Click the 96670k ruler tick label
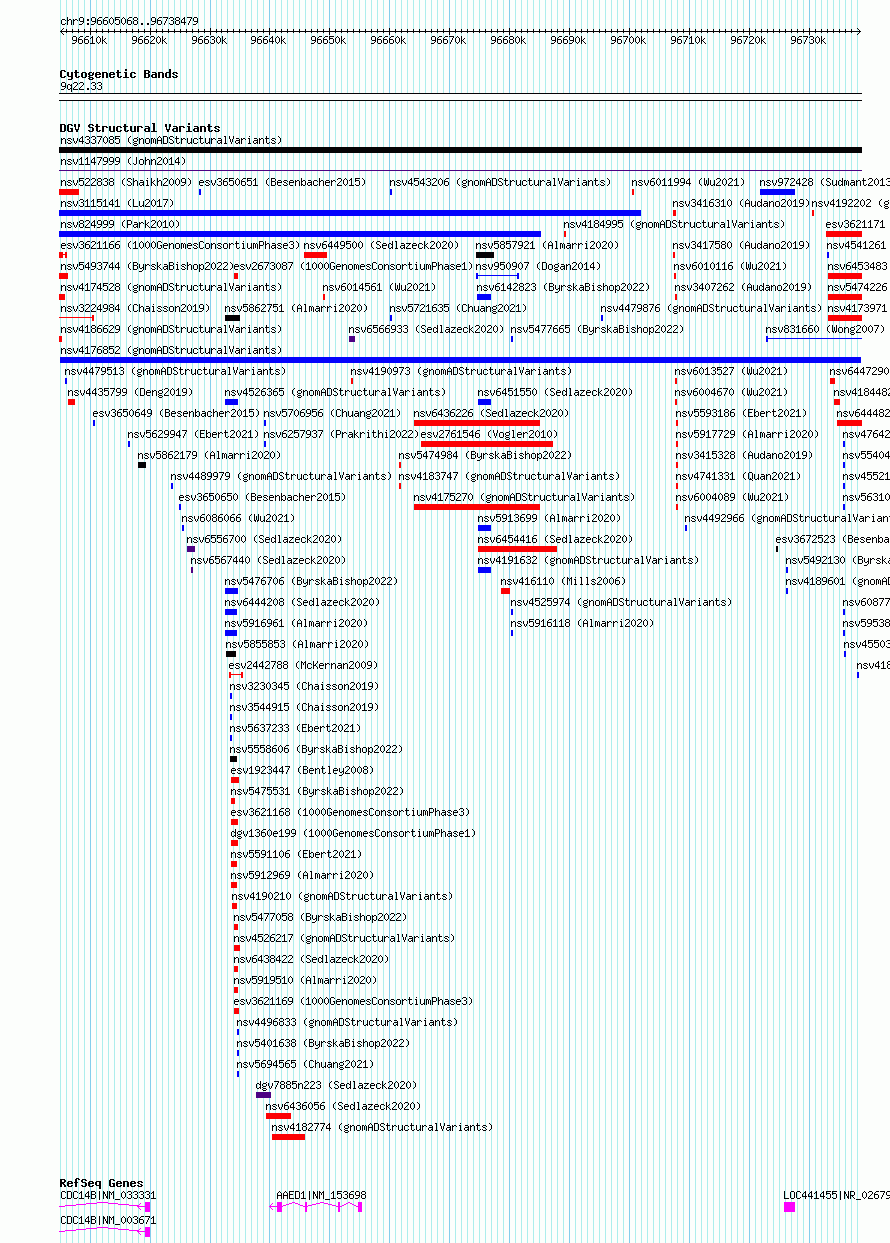The image size is (890, 1243). pos(448,40)
